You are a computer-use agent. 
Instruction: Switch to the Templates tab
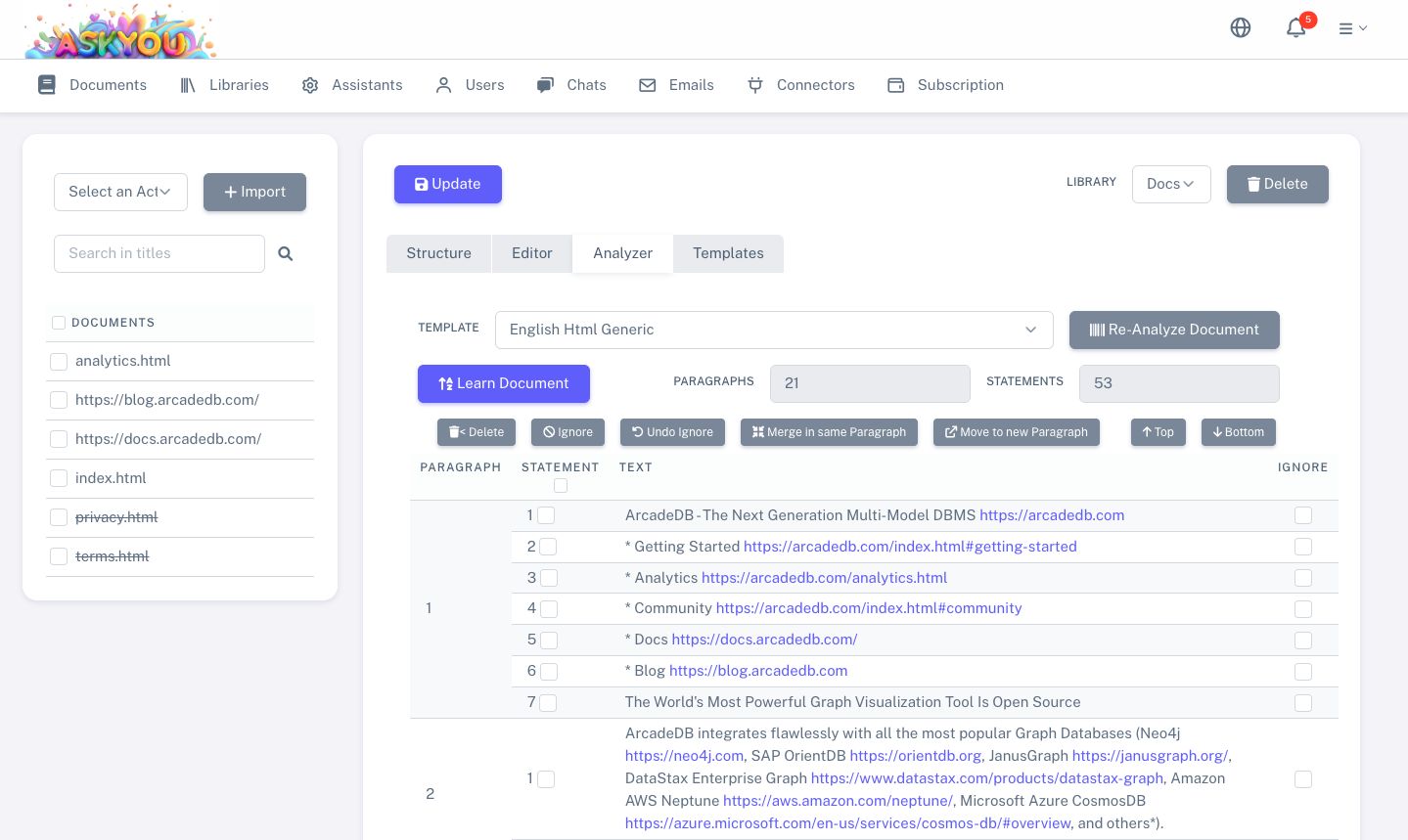(x=728, y=253)
